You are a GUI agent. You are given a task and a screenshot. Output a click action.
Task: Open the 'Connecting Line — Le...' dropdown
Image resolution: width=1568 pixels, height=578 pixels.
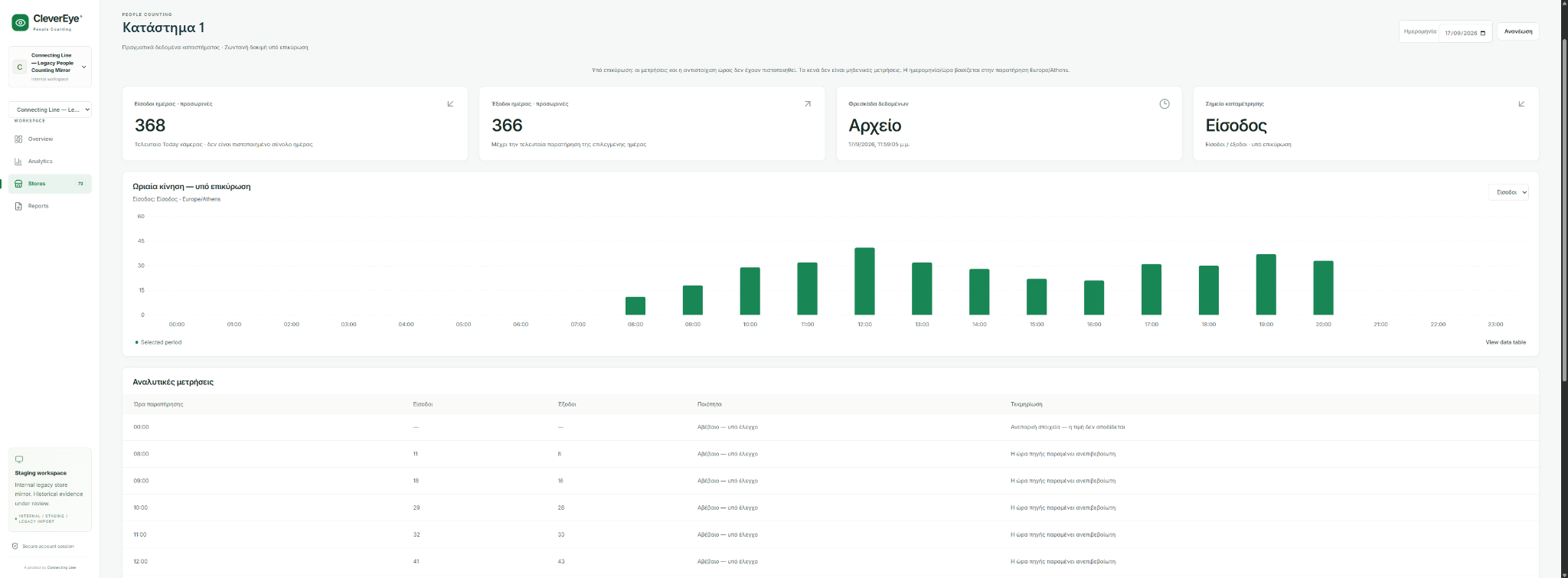(x=50, y=109)
